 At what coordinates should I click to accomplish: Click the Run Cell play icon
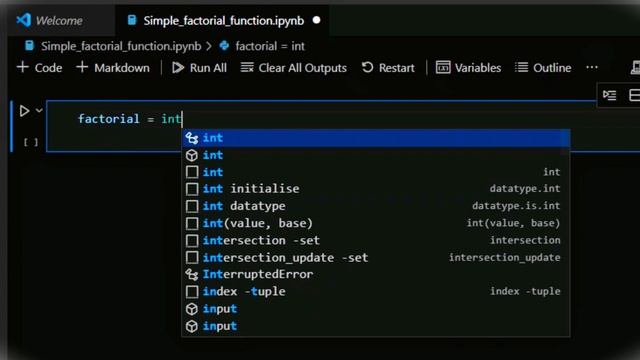tap(24, 111)
